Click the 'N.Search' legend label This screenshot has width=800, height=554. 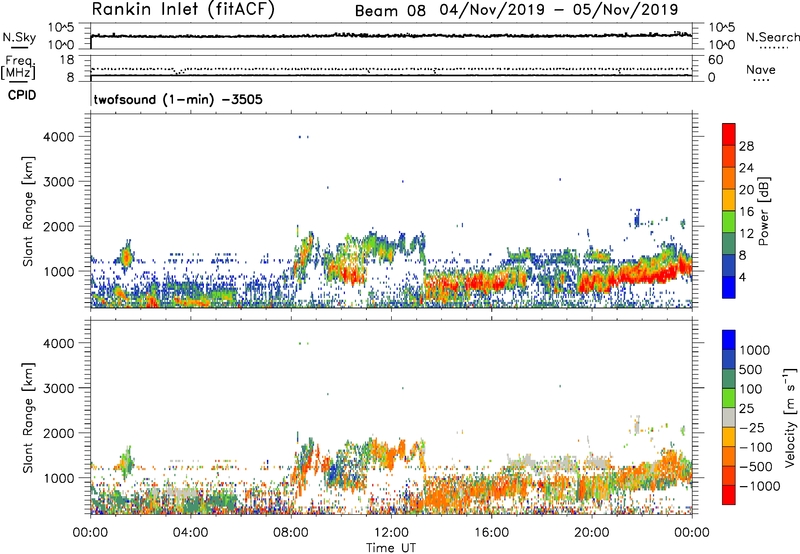(x=772, y=37)
